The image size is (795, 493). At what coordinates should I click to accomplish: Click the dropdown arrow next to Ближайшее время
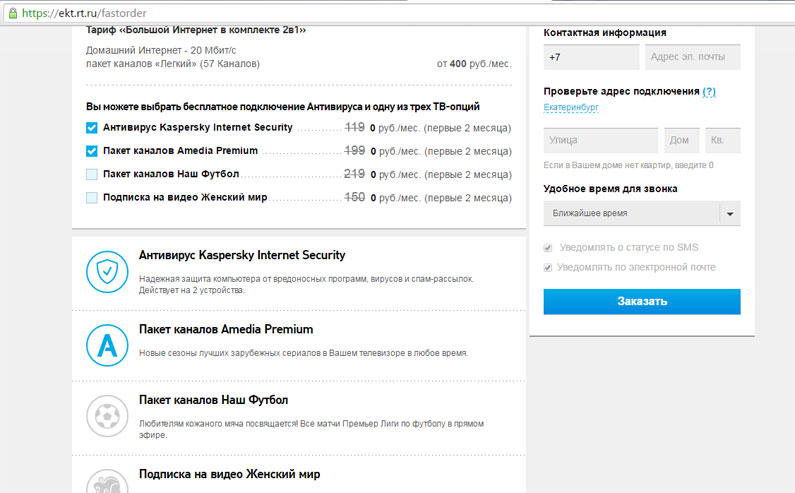coord(730,214)
